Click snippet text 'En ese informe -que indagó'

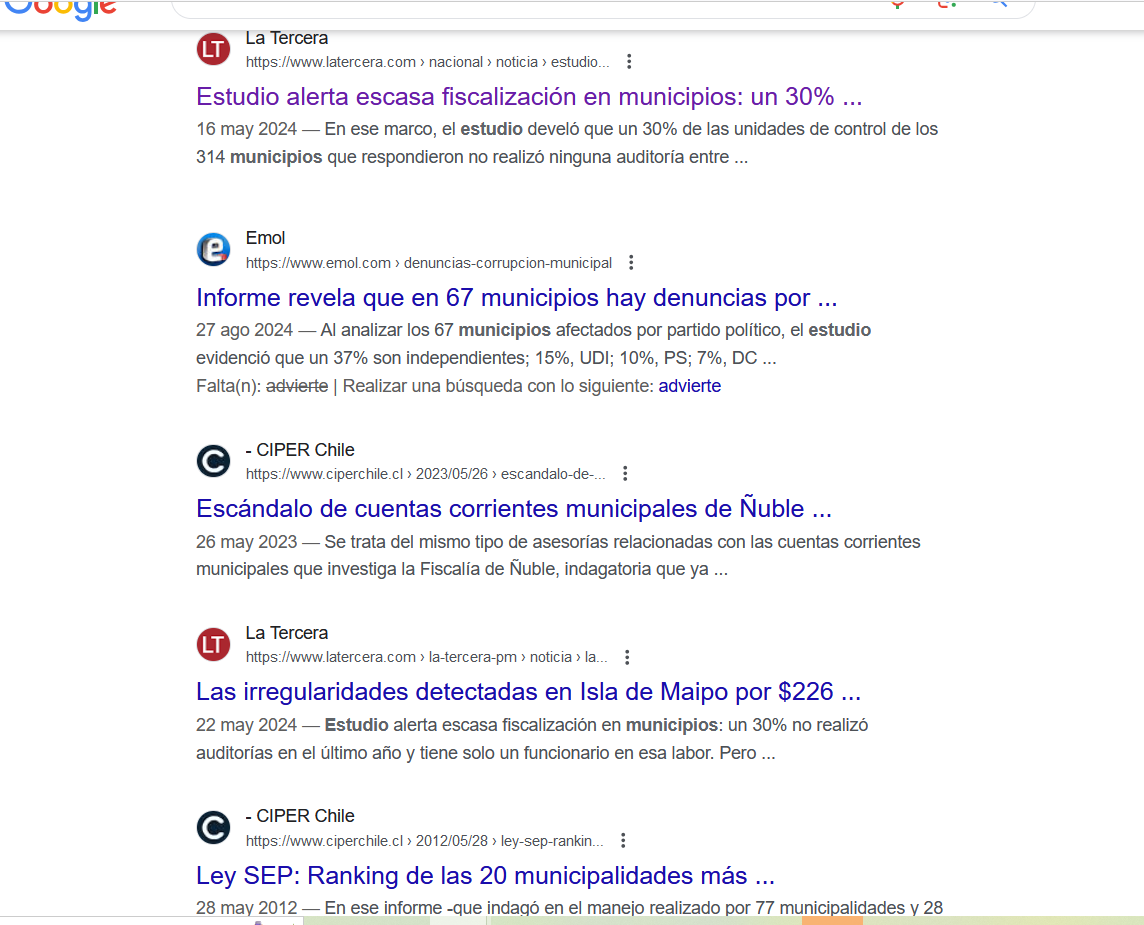coord(633,908)
